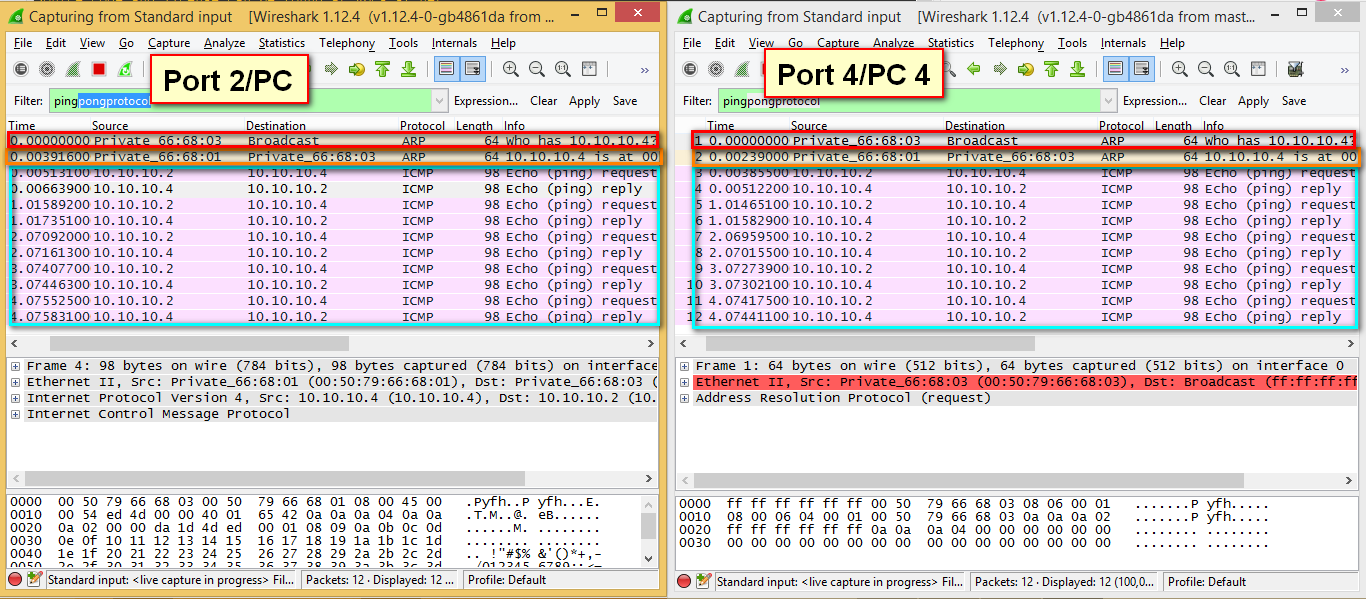The height and width of the screenshot is (599, 1366).
Task: Open coloring rules icon in Port 4 toolbar
Action: 1293,68
